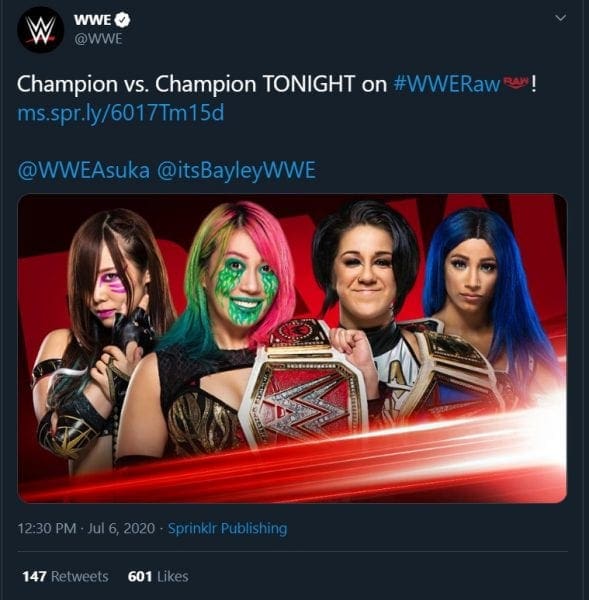Open the Sprinklr Publishing source link

click(227, 528)
